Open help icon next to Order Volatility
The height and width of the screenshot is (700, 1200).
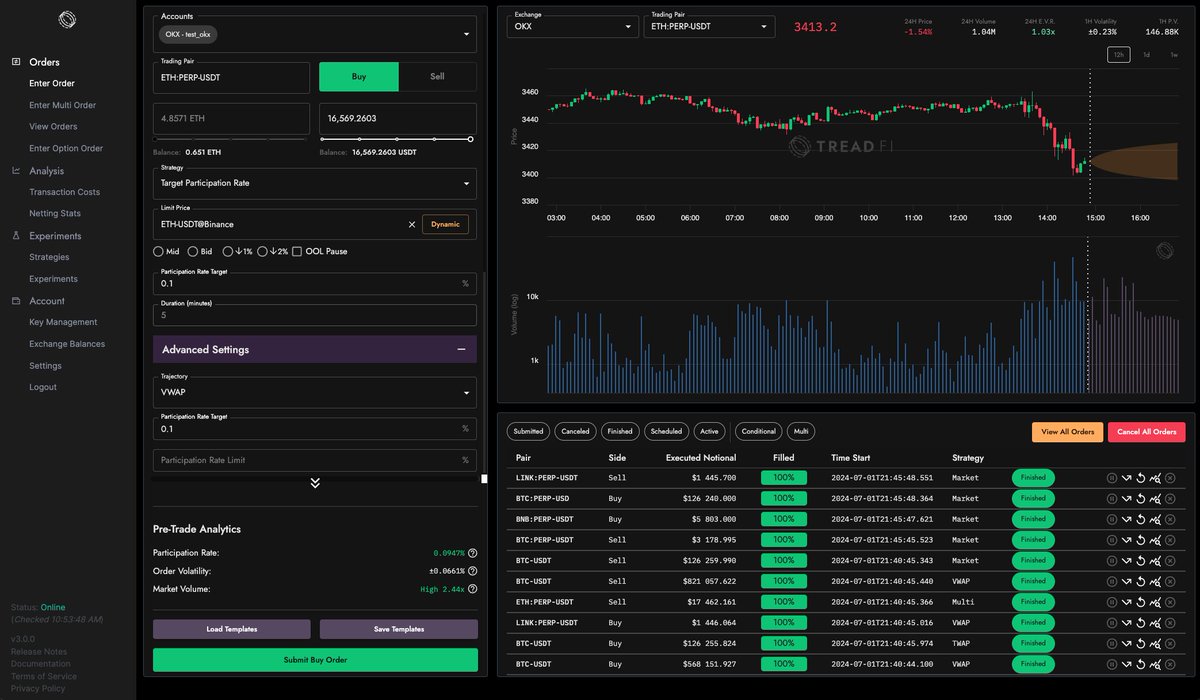472,571
